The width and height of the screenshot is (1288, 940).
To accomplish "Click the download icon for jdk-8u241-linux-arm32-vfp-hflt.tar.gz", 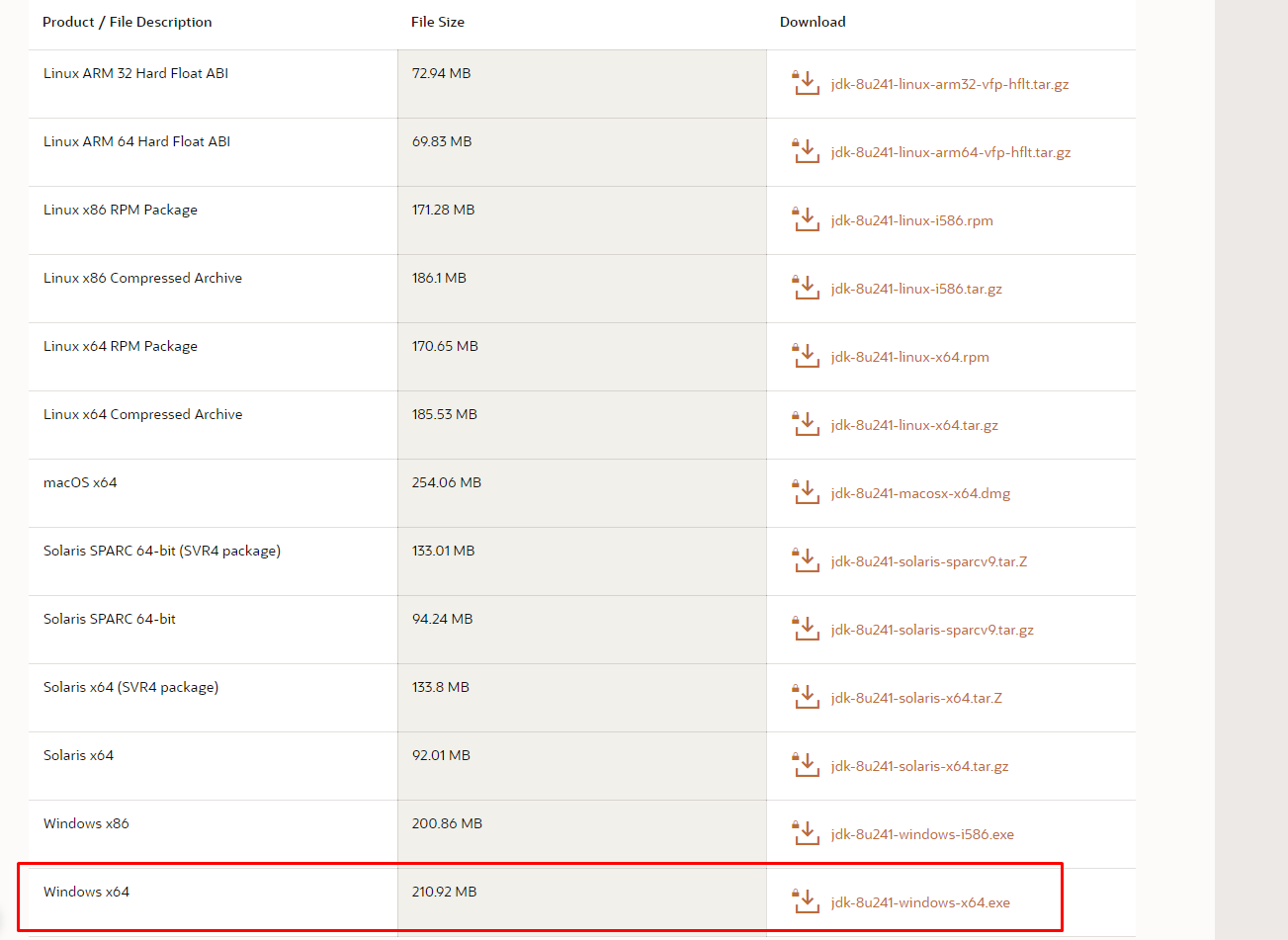I will [806, 83].
